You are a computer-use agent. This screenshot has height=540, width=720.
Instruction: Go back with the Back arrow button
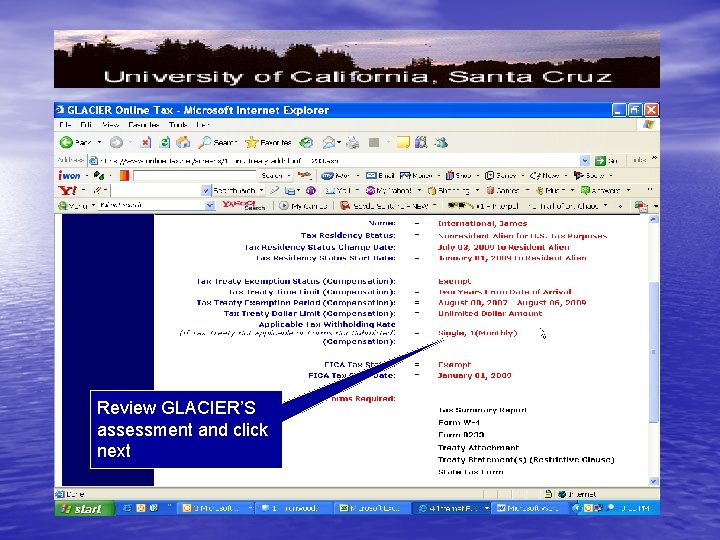75,142
